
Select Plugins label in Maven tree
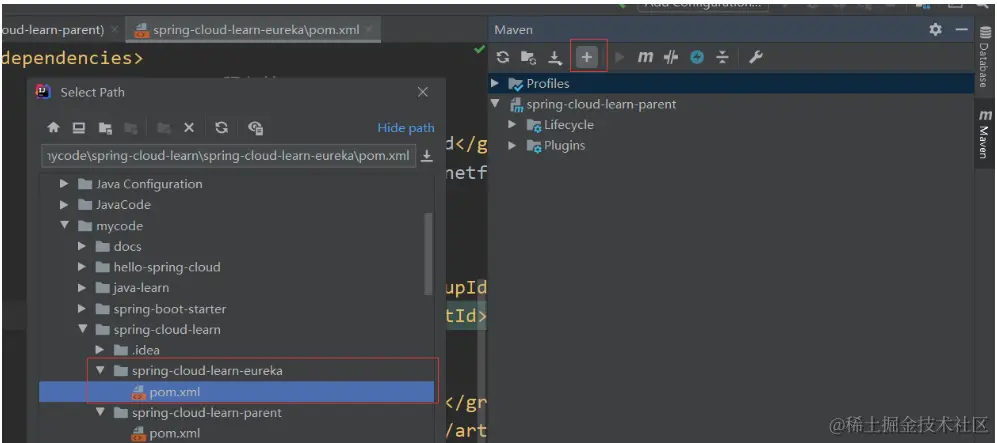click(564, 146)
